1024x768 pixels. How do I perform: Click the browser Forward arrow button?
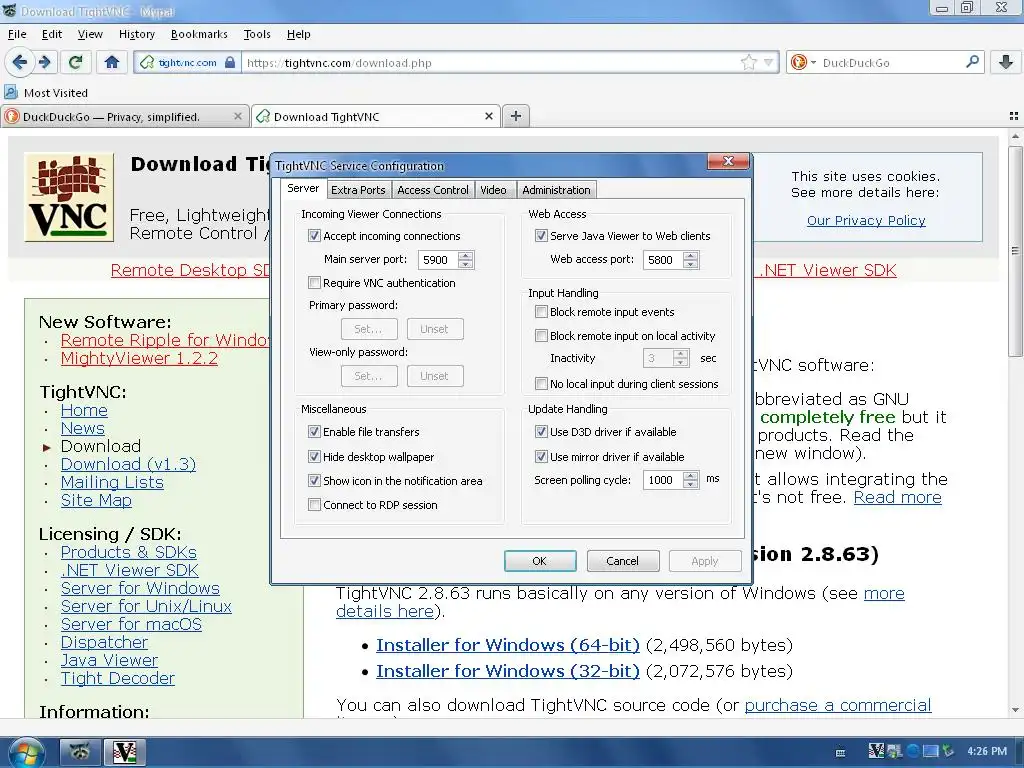[x=44, y=63]
